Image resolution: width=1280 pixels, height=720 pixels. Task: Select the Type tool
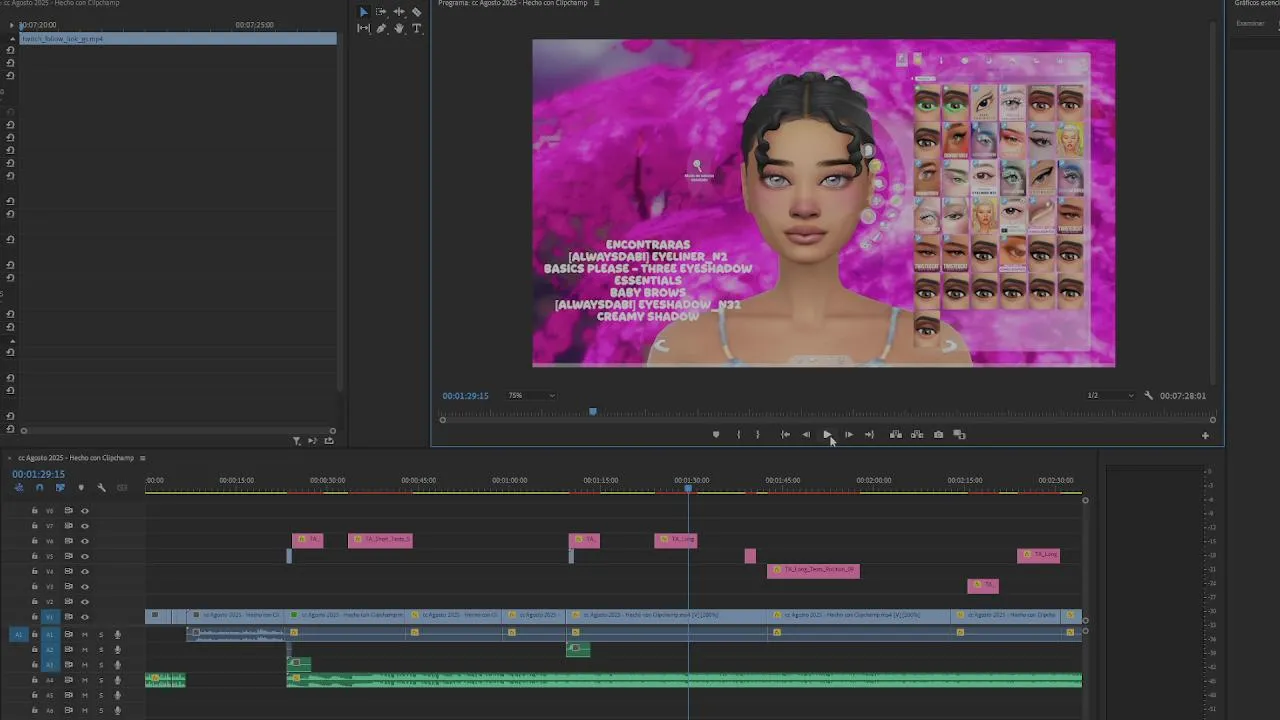point(417,28)
